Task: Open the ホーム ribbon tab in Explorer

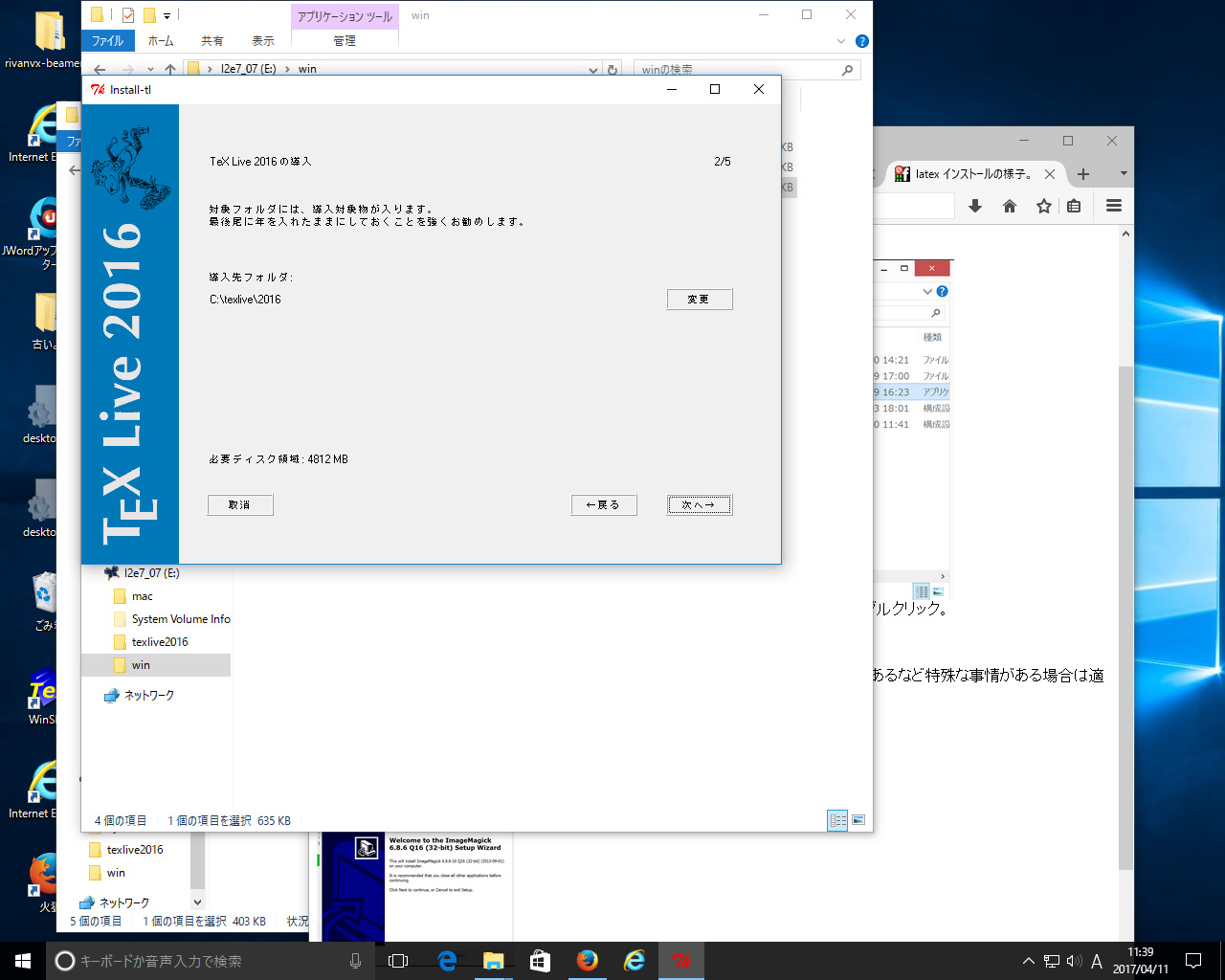Action: [161, 40]
